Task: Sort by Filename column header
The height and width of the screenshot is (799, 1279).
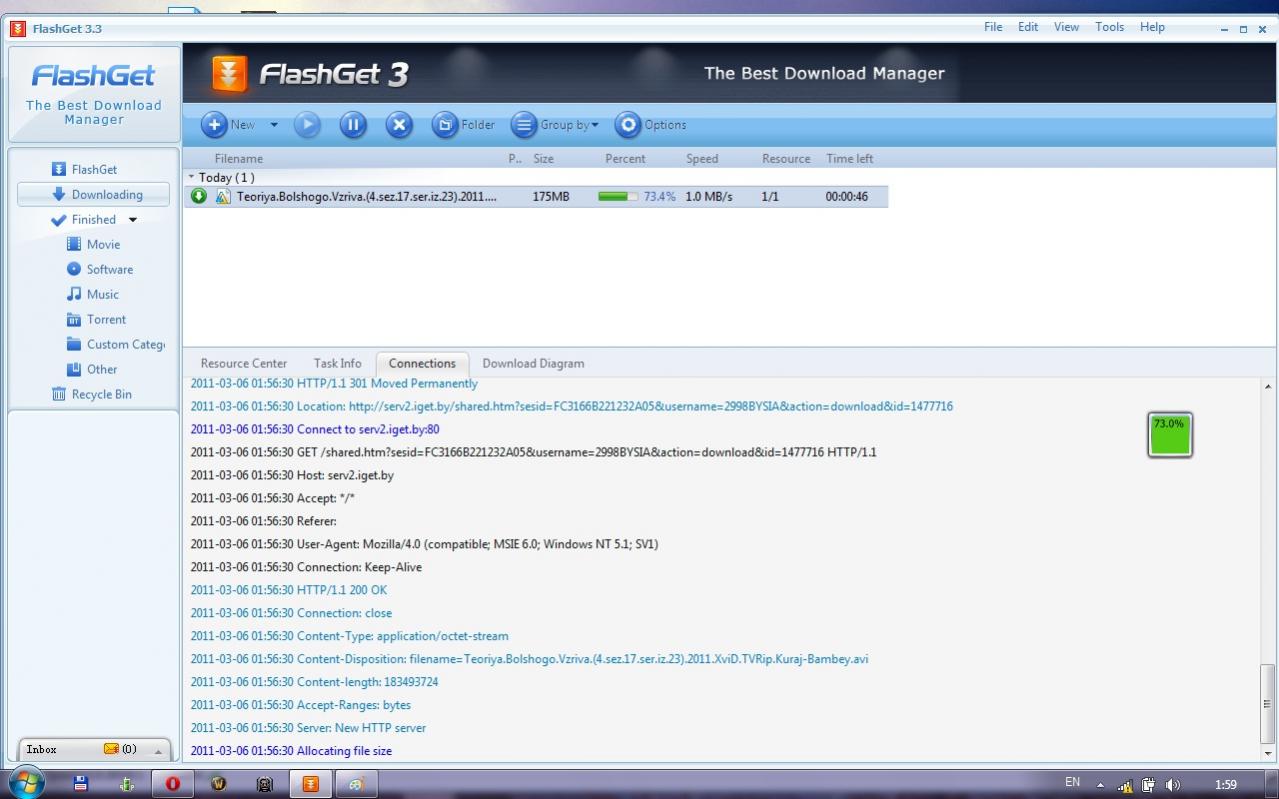Action: click(x=239, y=159)
